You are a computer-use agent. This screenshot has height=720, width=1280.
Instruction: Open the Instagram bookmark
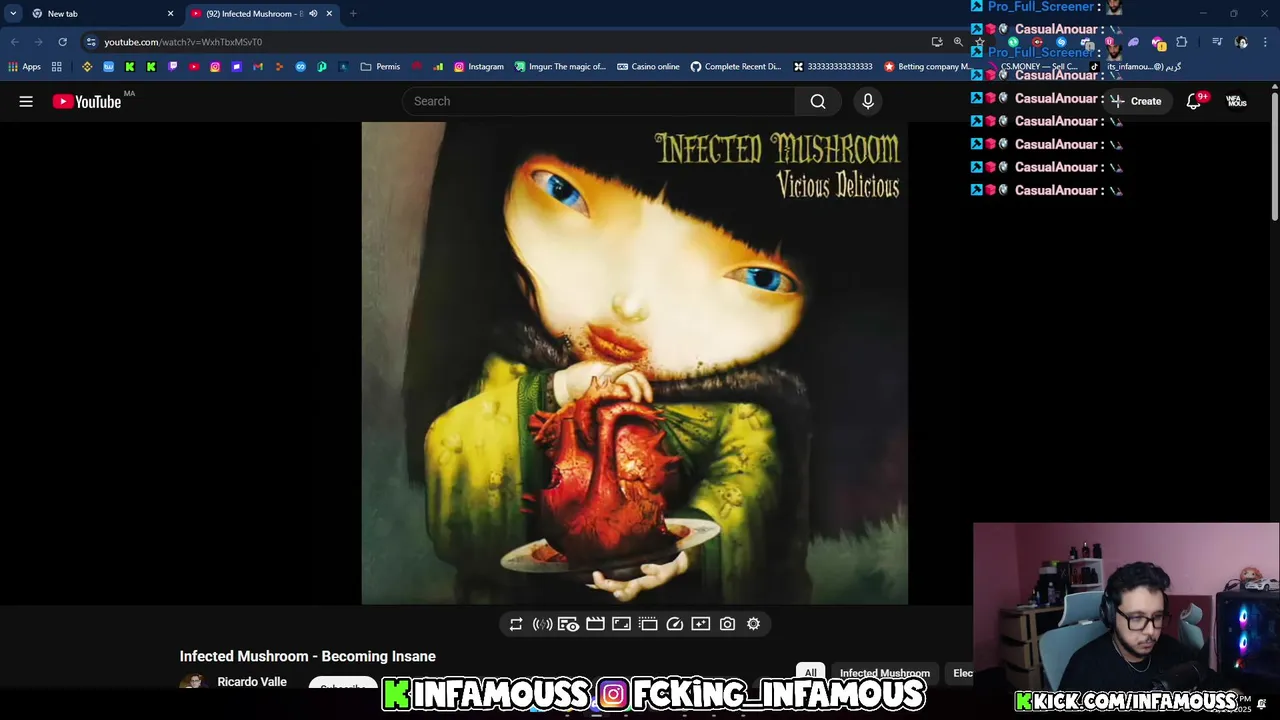pos(479,67)
